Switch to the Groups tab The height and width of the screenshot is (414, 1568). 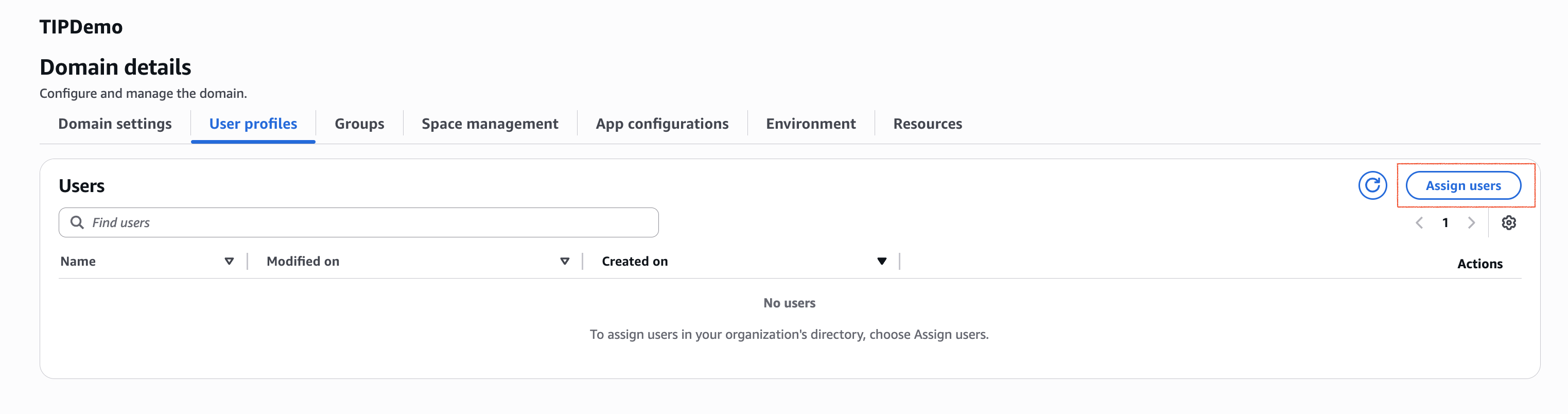359,124
